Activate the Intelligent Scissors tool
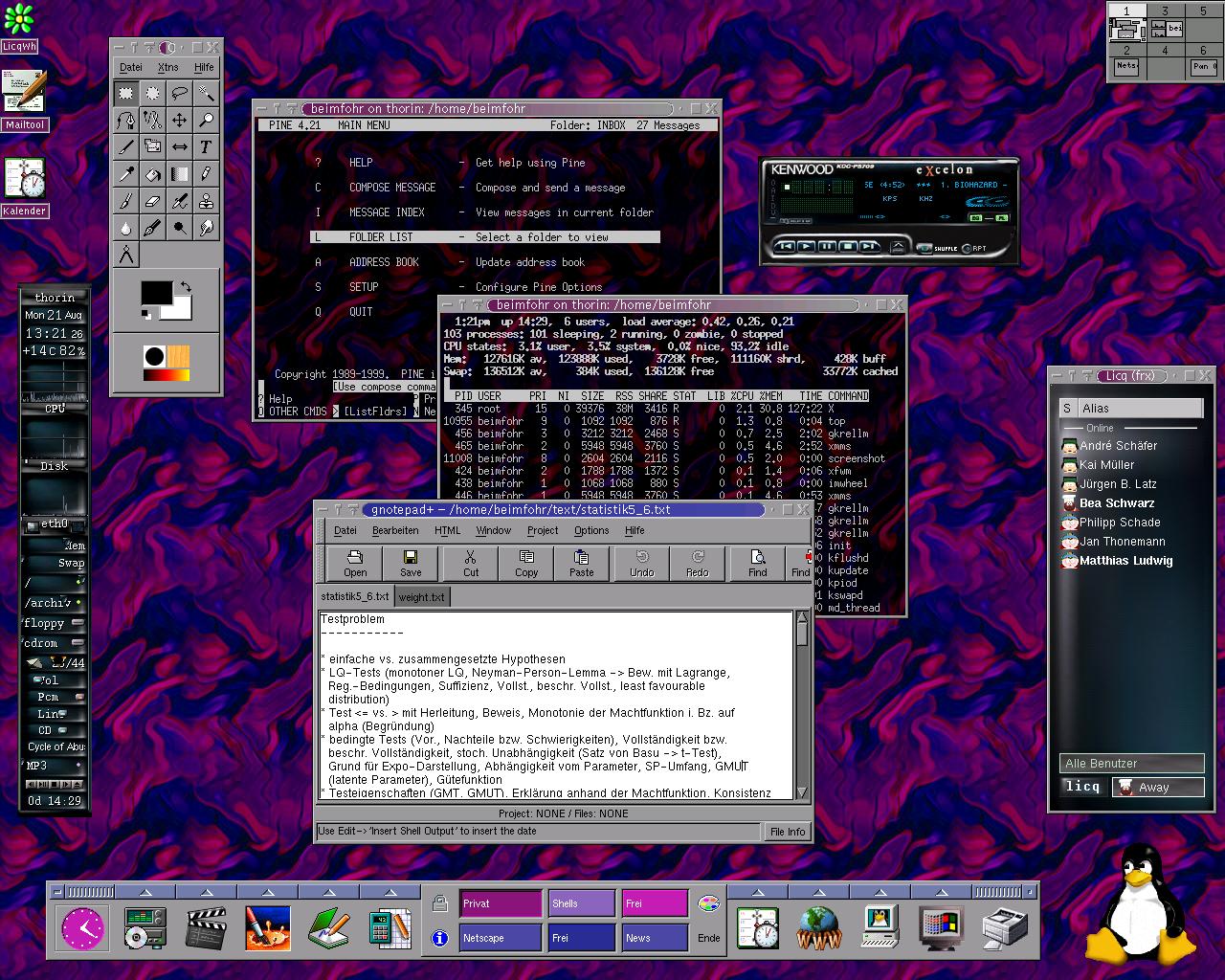 coord(152,120)
